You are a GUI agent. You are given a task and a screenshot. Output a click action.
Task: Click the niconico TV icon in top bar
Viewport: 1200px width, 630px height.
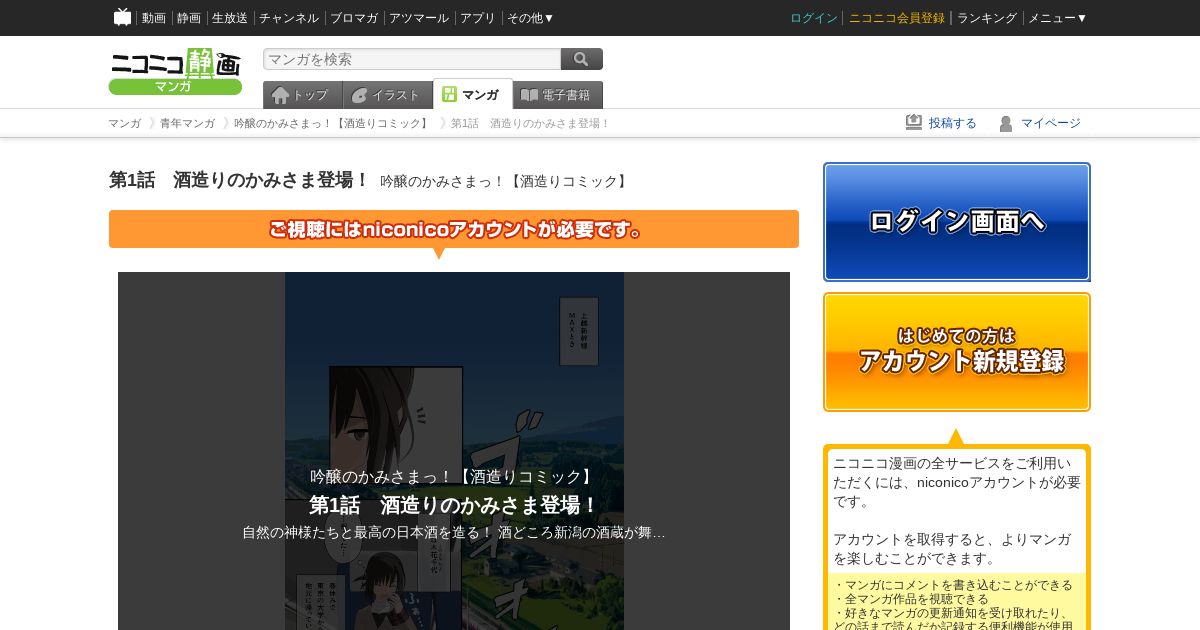tap(123, 17)
